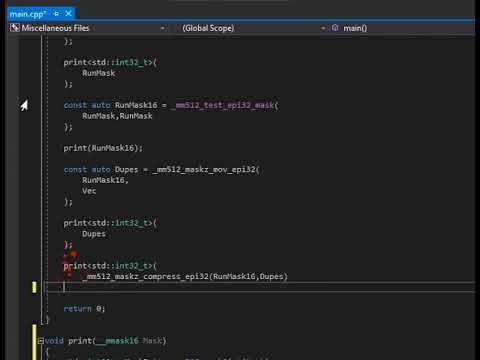The height and width of the screenshot is (360, 480).
Task: Open quick actions icon in the margin
Action: point(24,105)
